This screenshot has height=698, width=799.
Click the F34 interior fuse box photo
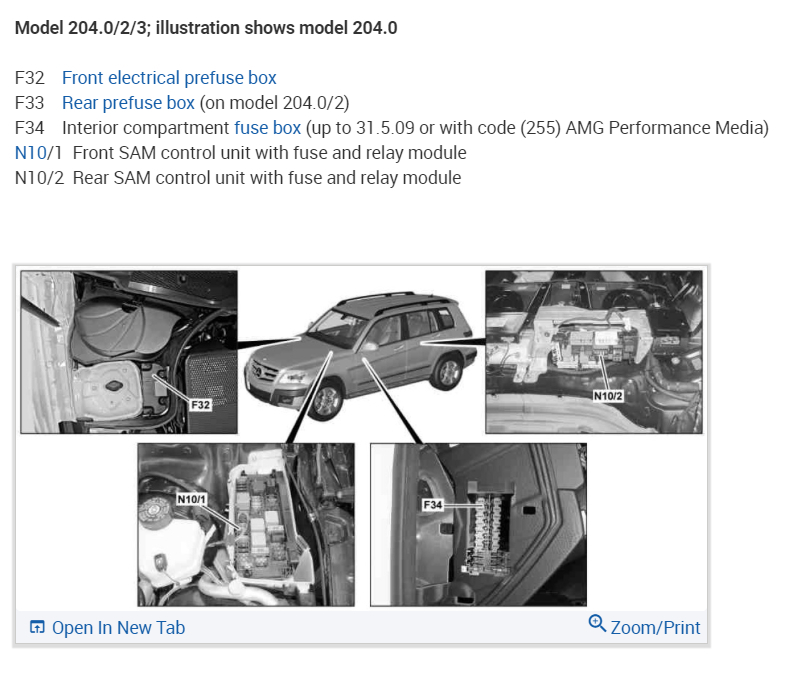pos(478,525)
